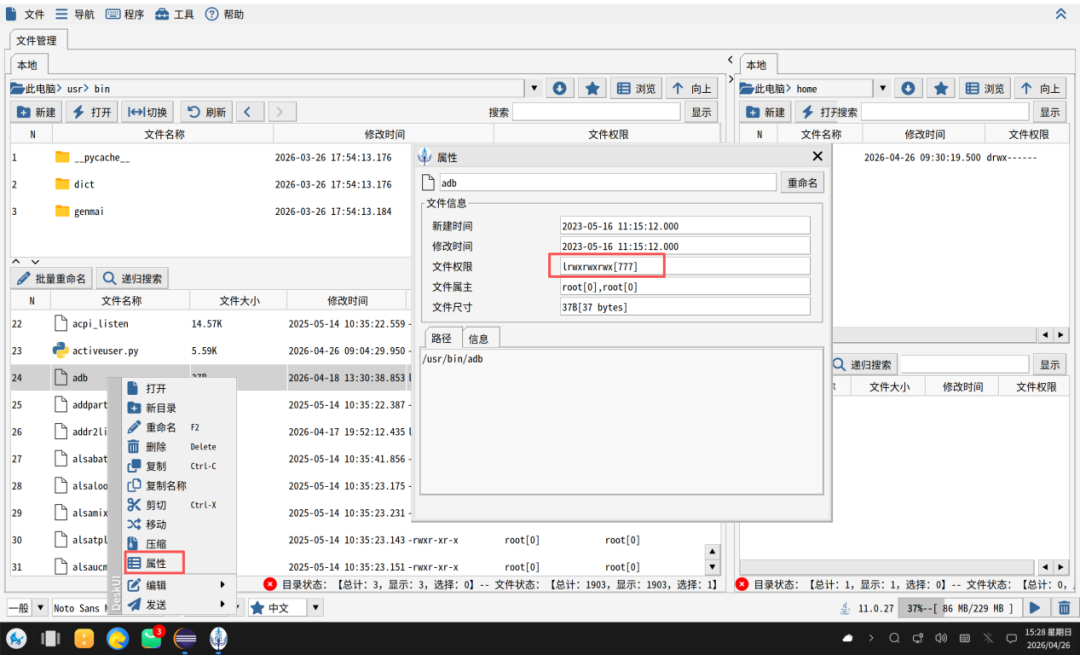This screenshot has width=1080, height=655.
Task: Select the 文件管理 tab
Action: 37,40
